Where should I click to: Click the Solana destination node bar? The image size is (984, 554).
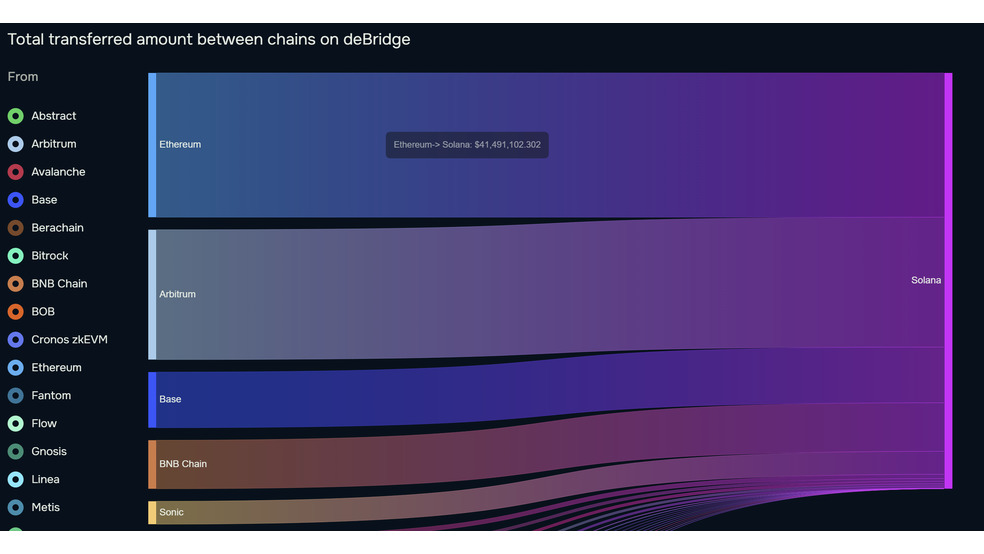(x=948, y=280)
